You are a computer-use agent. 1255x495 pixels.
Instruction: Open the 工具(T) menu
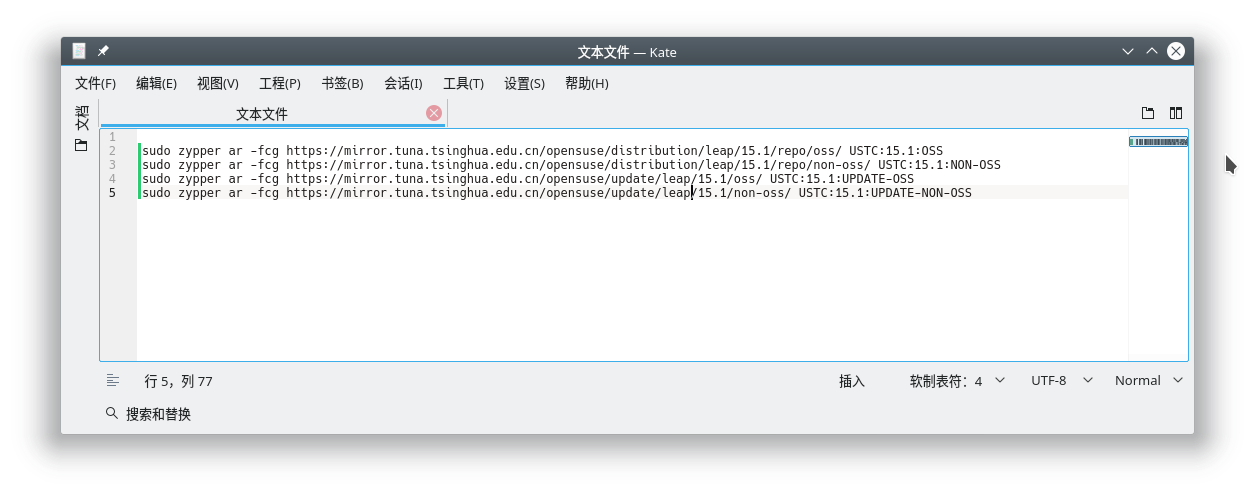point(464,83)
